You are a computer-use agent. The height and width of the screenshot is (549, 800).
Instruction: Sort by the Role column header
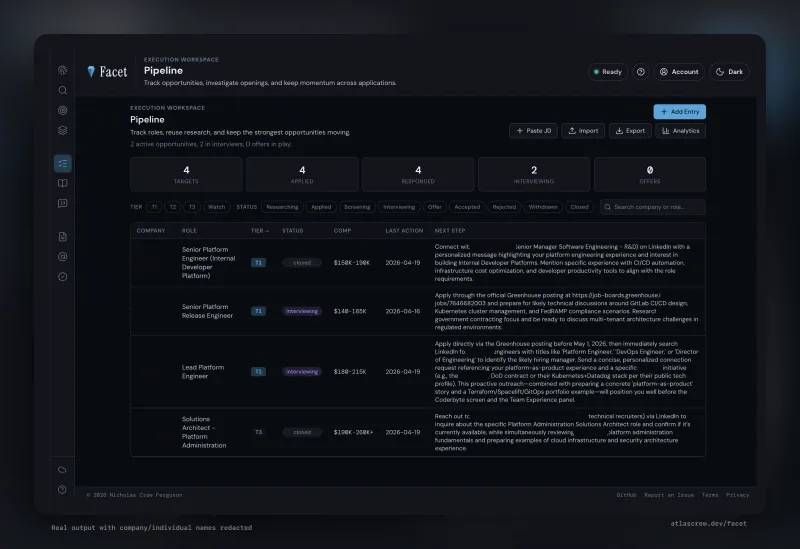click(189, 231)
